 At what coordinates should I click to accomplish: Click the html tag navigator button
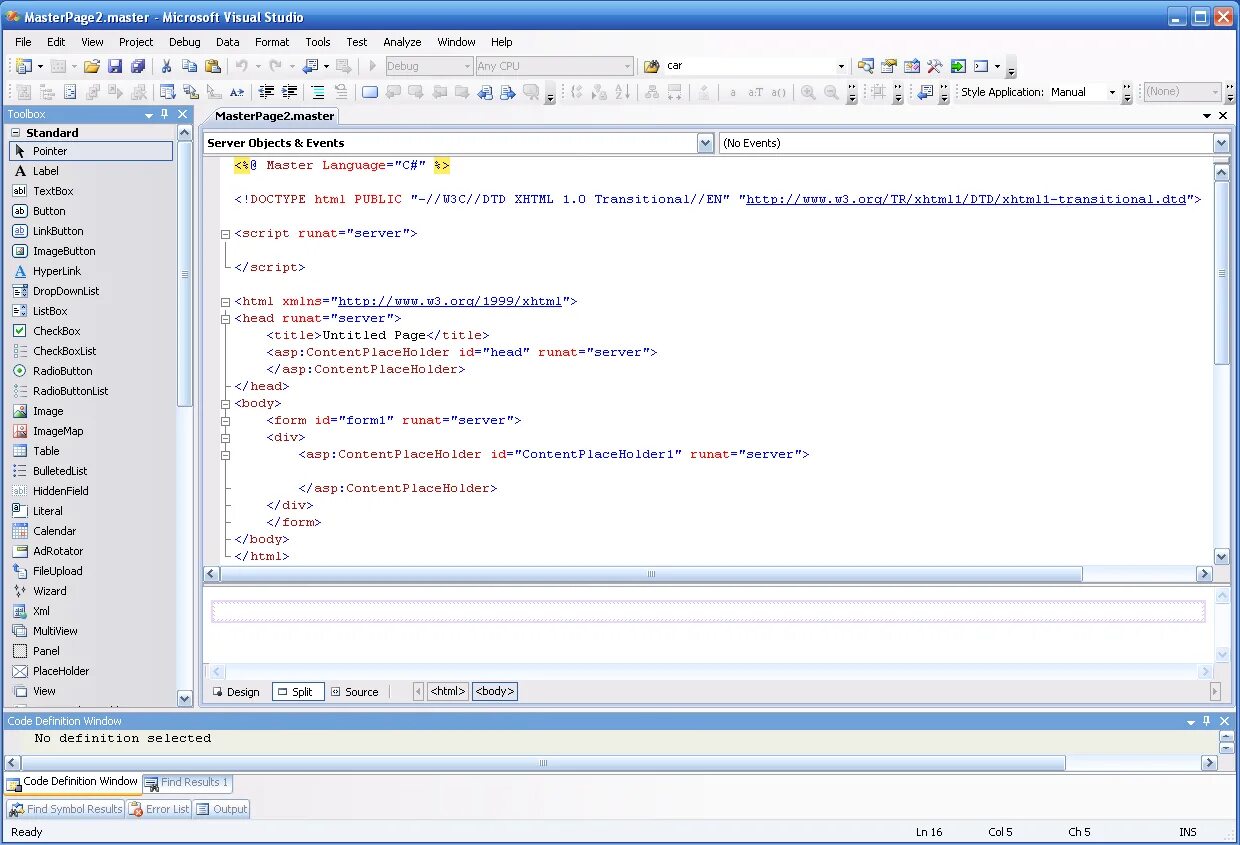coord(448,691)
